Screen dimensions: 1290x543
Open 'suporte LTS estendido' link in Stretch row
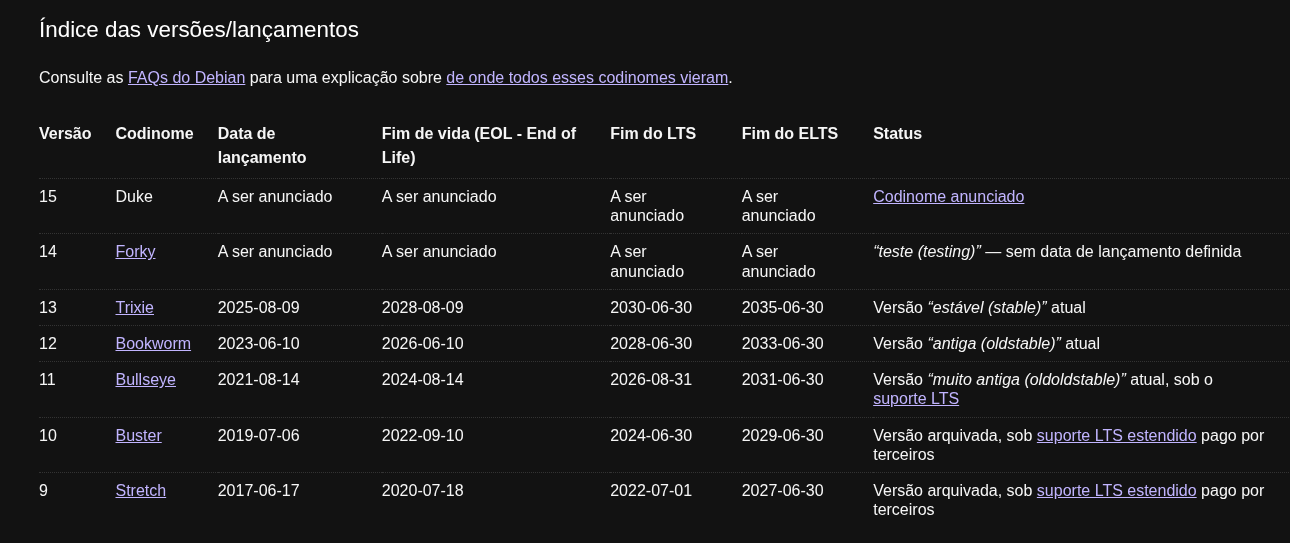coord(1116,491)
